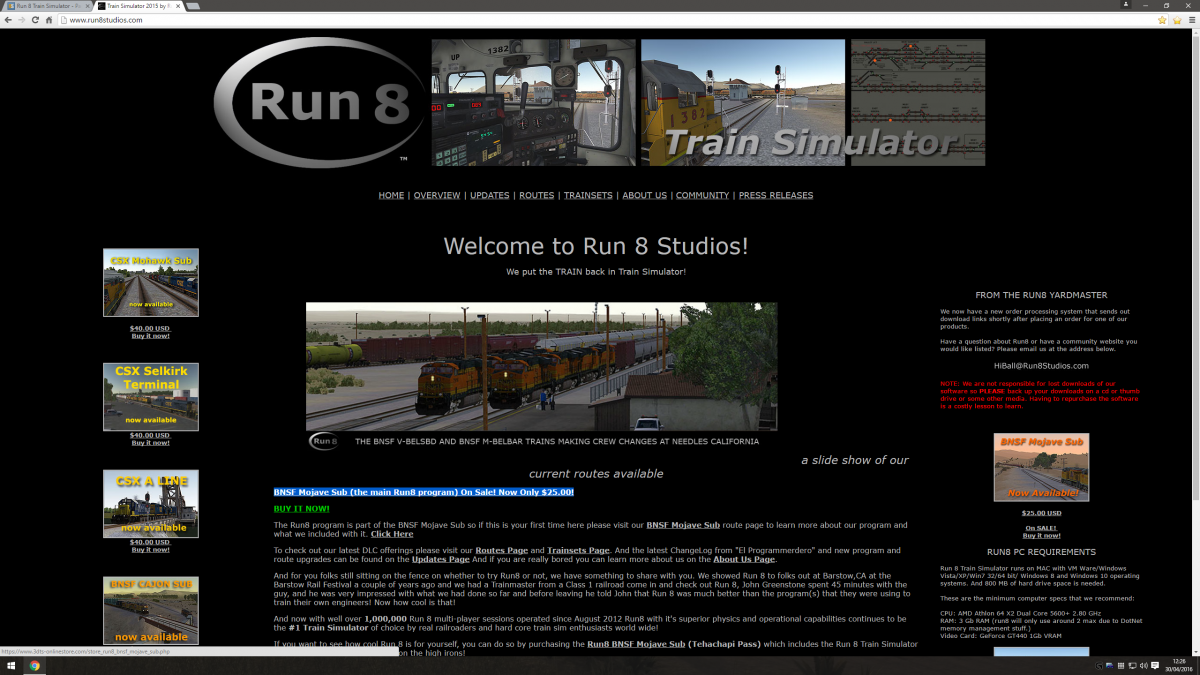Click the BNSF Mojave Sub Now Available thumbnail

tap(1041, 467)
